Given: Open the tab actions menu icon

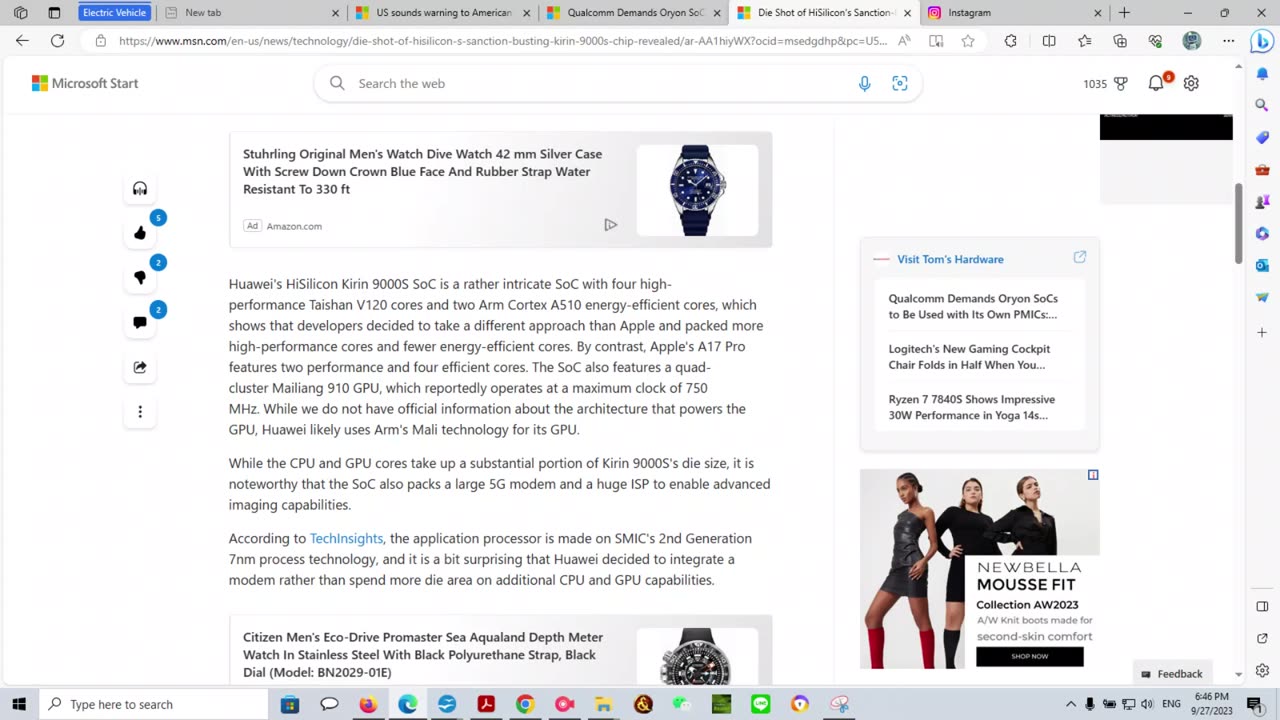Looking at the screenshot, I should coord(54,13).
